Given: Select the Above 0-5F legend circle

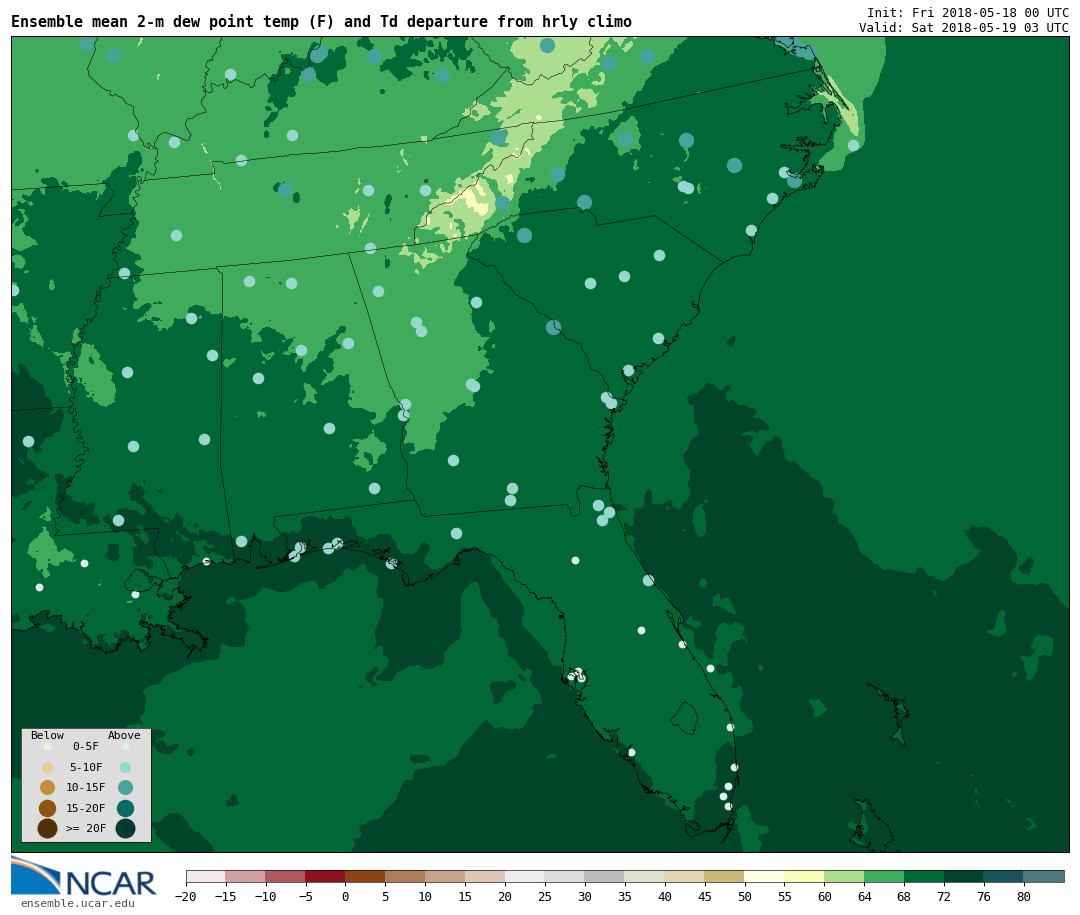Looking at the screenshot, I should click(x=125, y=746).
